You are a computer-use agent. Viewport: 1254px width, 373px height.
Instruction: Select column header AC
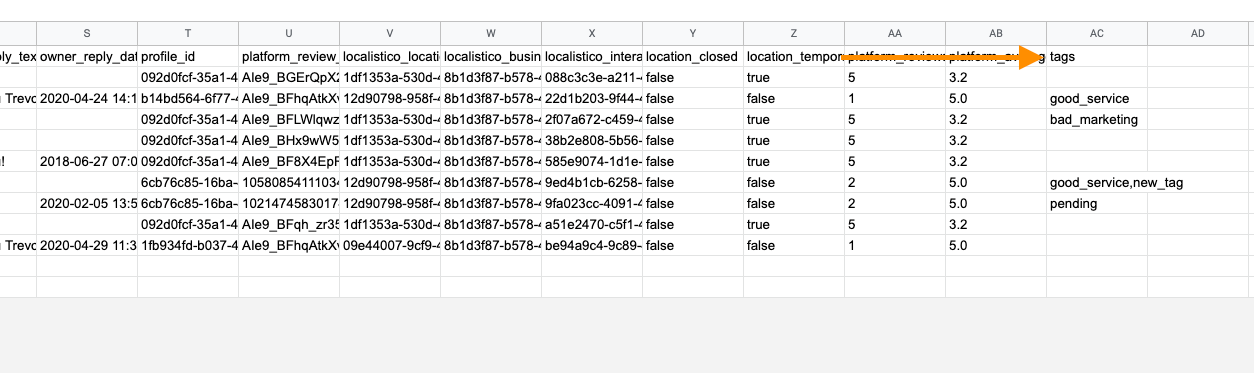pyautogui.click(x=1097, y=34)
